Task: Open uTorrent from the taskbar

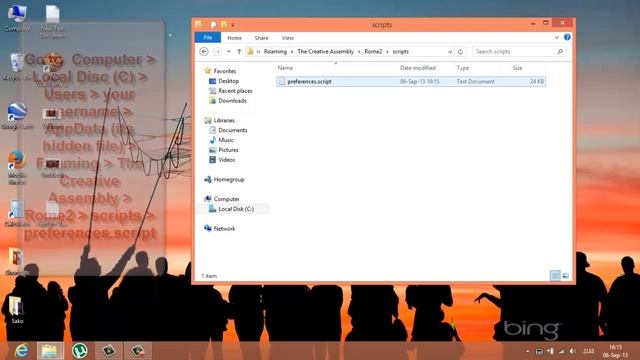Action: (80, 351)
